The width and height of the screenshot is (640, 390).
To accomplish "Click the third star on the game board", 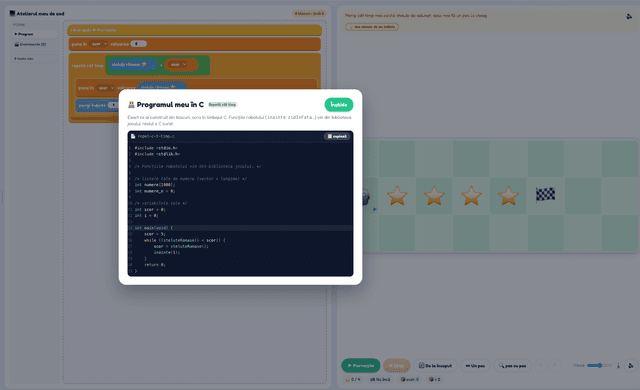I will pos(471,195).
